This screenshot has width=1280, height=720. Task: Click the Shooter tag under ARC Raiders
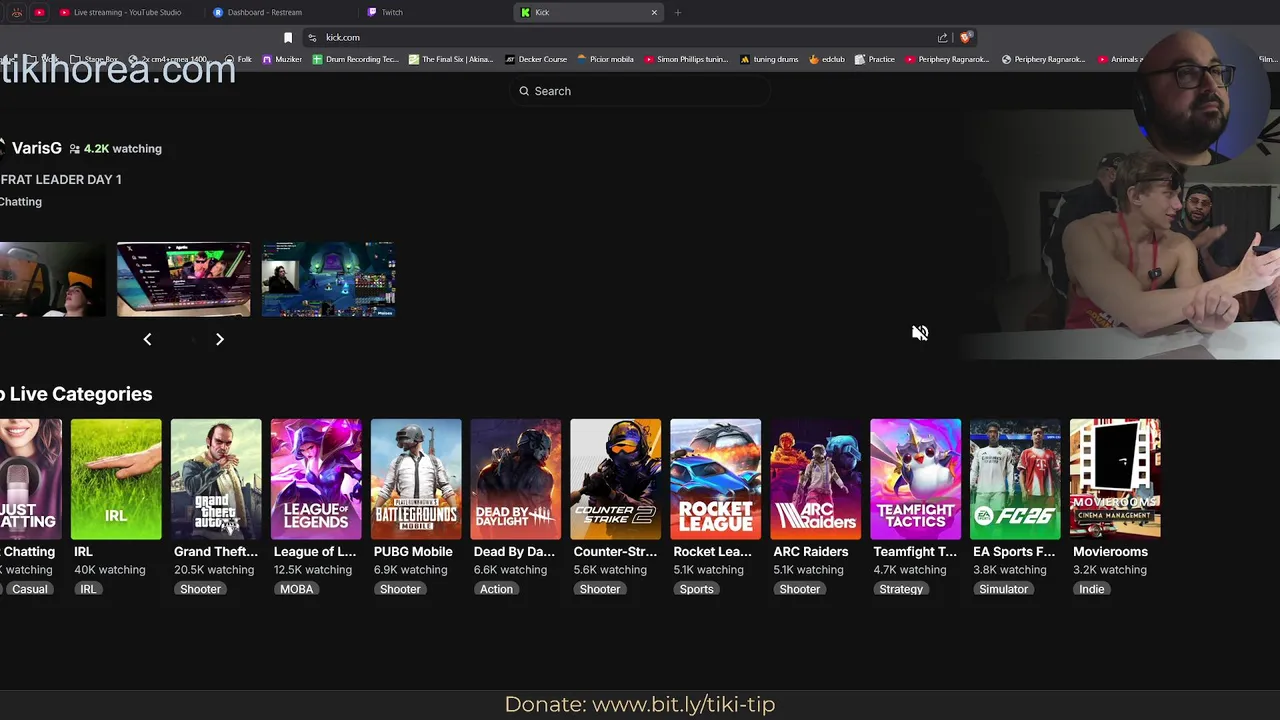[x=800, y=589]
